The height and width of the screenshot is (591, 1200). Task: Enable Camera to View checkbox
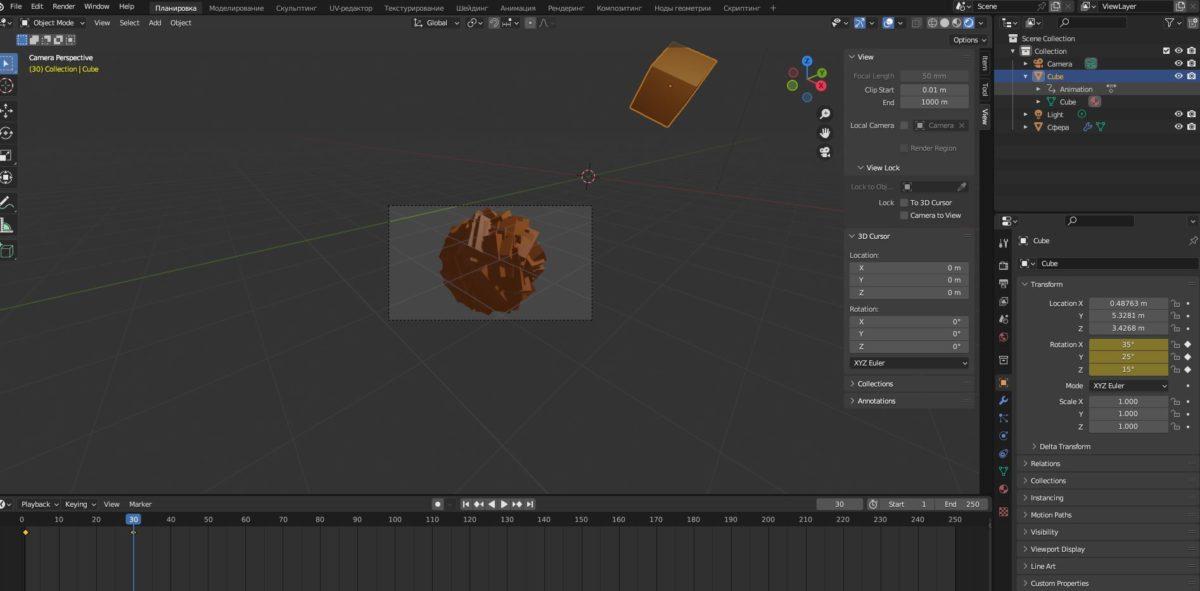904,215
